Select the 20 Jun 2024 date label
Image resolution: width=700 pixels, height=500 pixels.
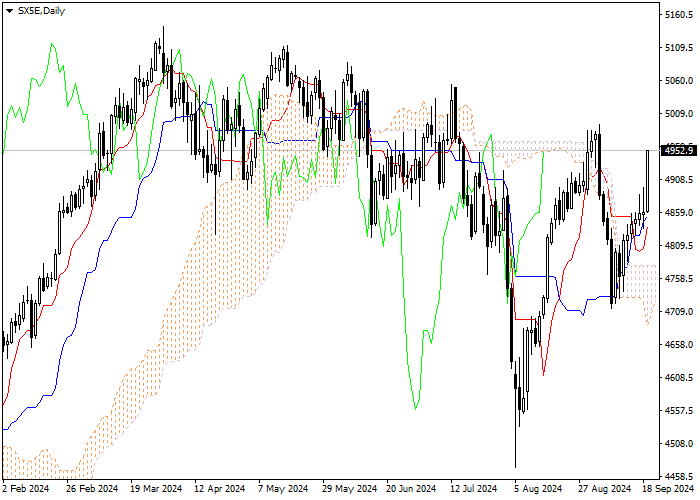pyautogui.click(x=411, y=489)
